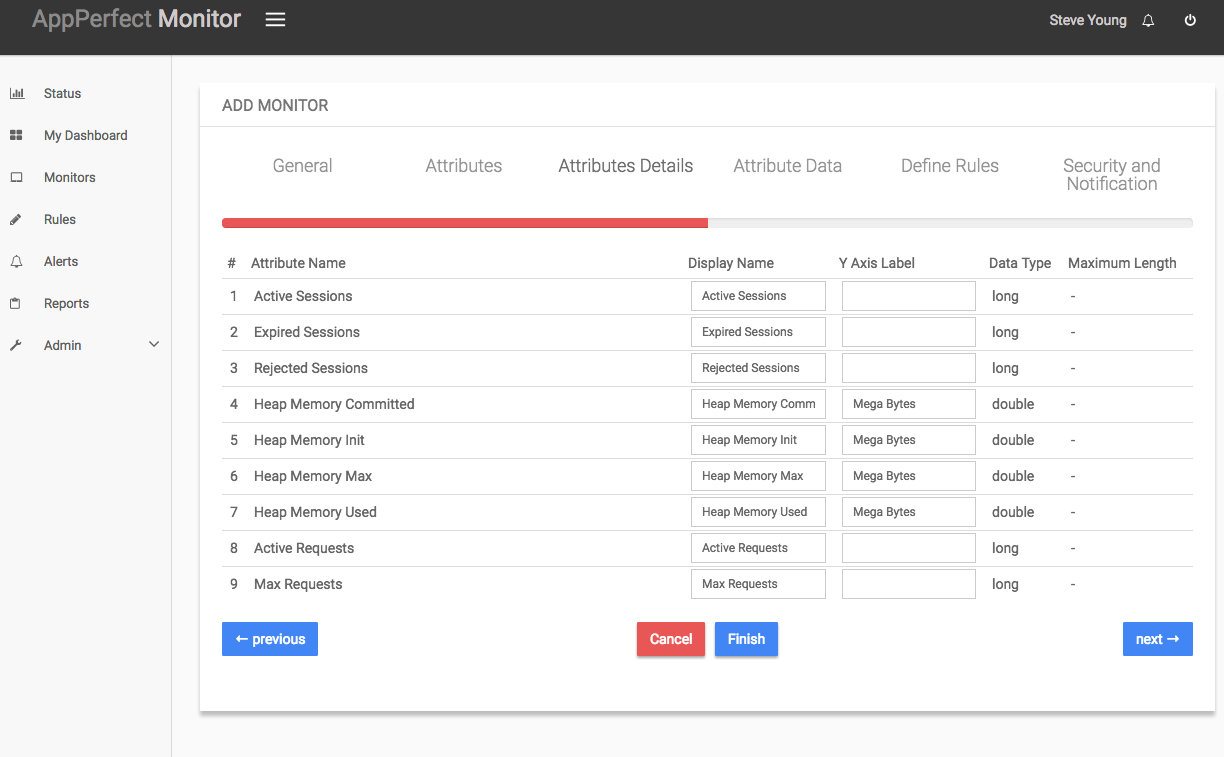The height and width of the screenshot is (757, 1224).
Task: Click the Maximum Length column header
Action: click(x=1122, y=263)
